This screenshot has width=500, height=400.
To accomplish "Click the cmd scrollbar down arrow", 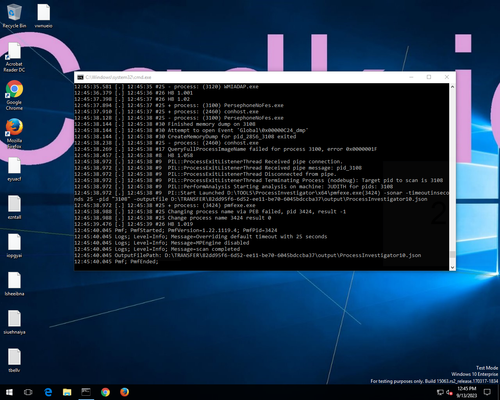I will pos(452,267).
